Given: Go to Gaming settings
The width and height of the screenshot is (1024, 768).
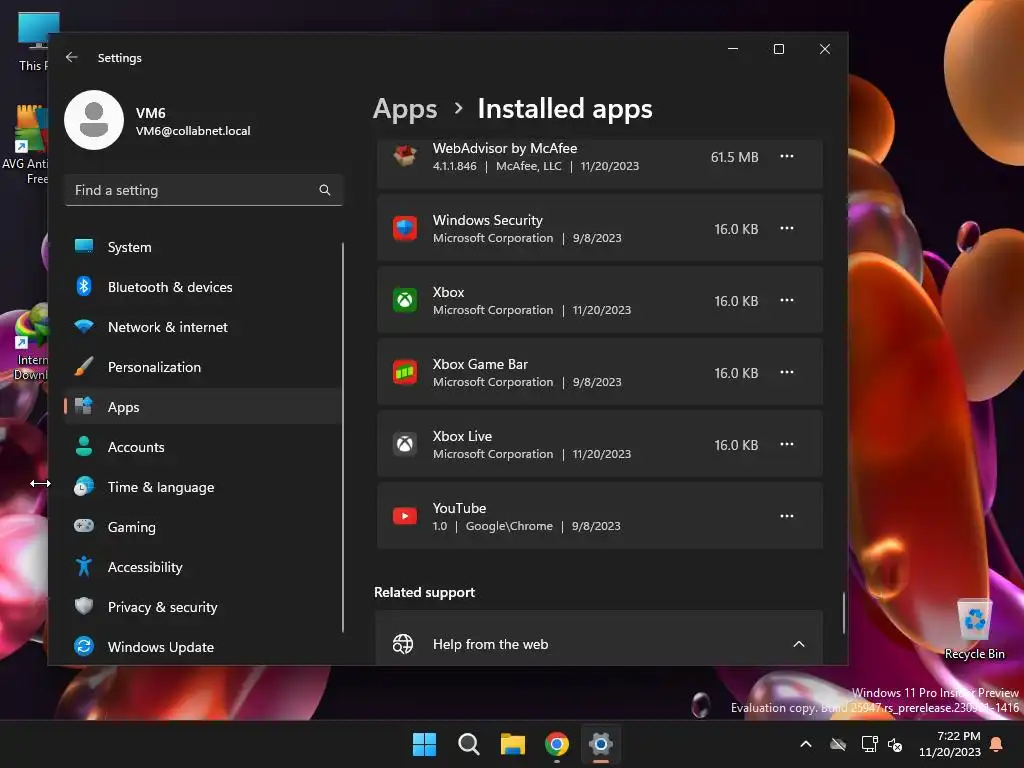Looking at the screenshot, I should [x=203, y=527].
